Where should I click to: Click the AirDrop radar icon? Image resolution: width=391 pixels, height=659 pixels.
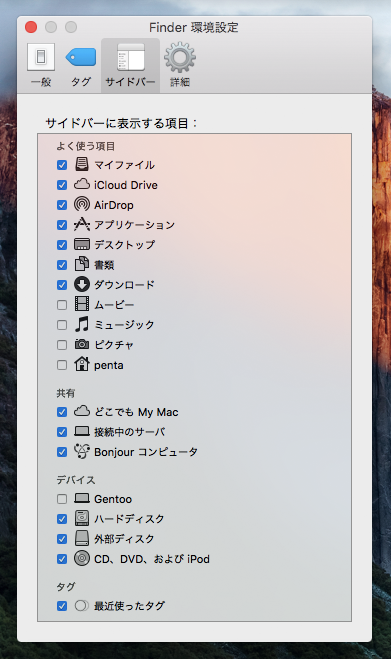coord(82,204)
